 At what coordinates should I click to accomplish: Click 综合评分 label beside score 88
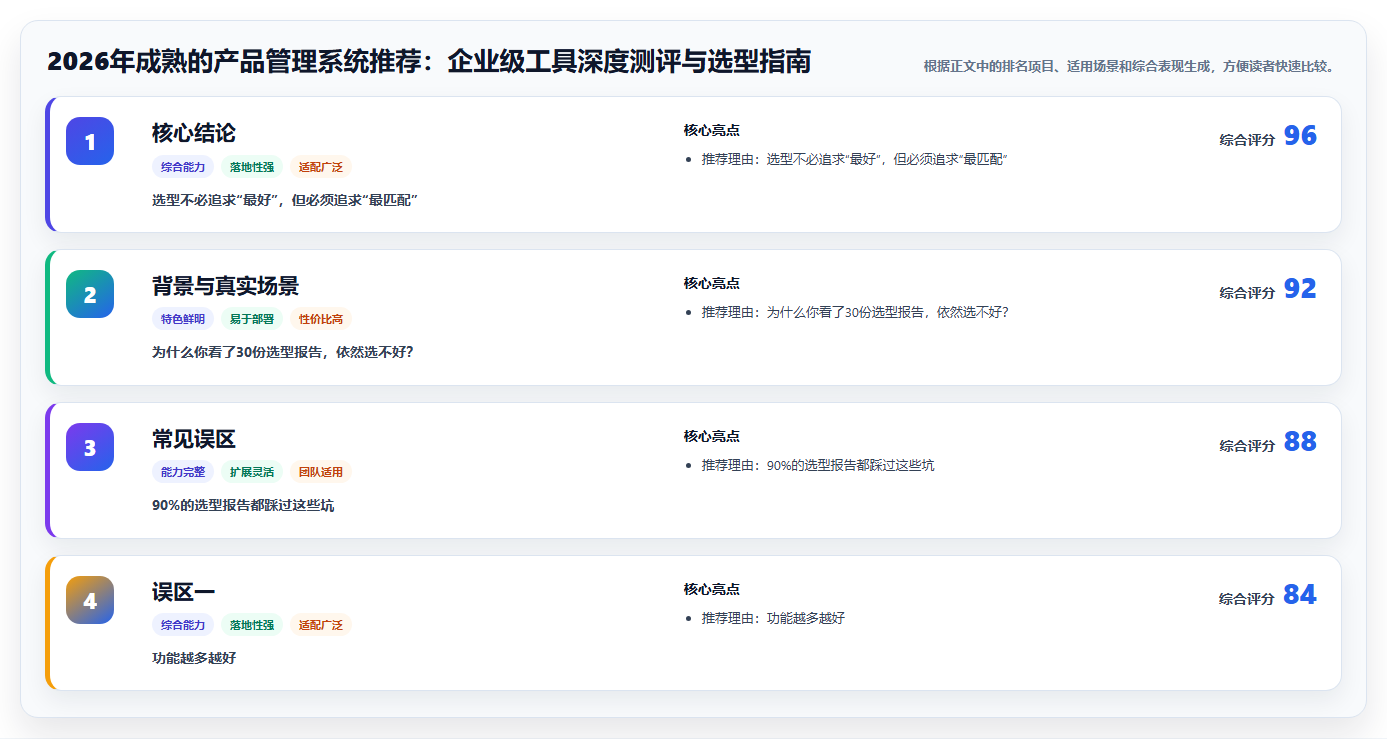click(x=1247, y=446)
